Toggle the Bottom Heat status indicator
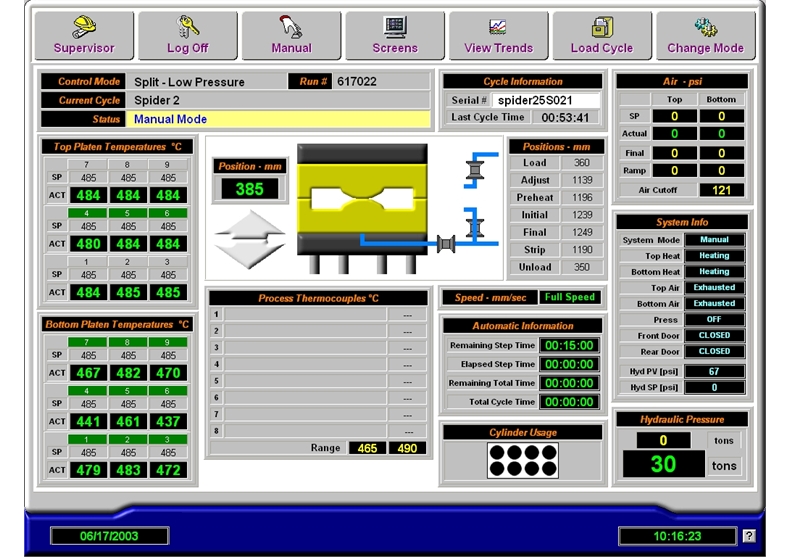790x557 pixels. point(714,272)
